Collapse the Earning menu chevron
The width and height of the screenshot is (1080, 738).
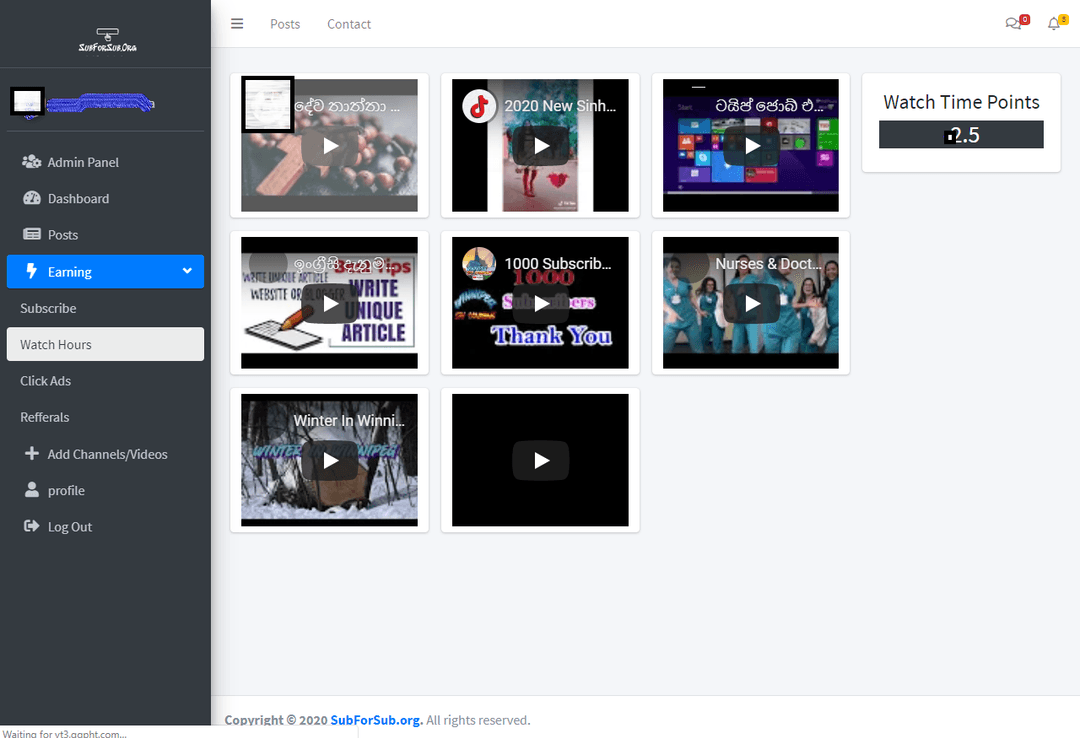click(187, 271)
